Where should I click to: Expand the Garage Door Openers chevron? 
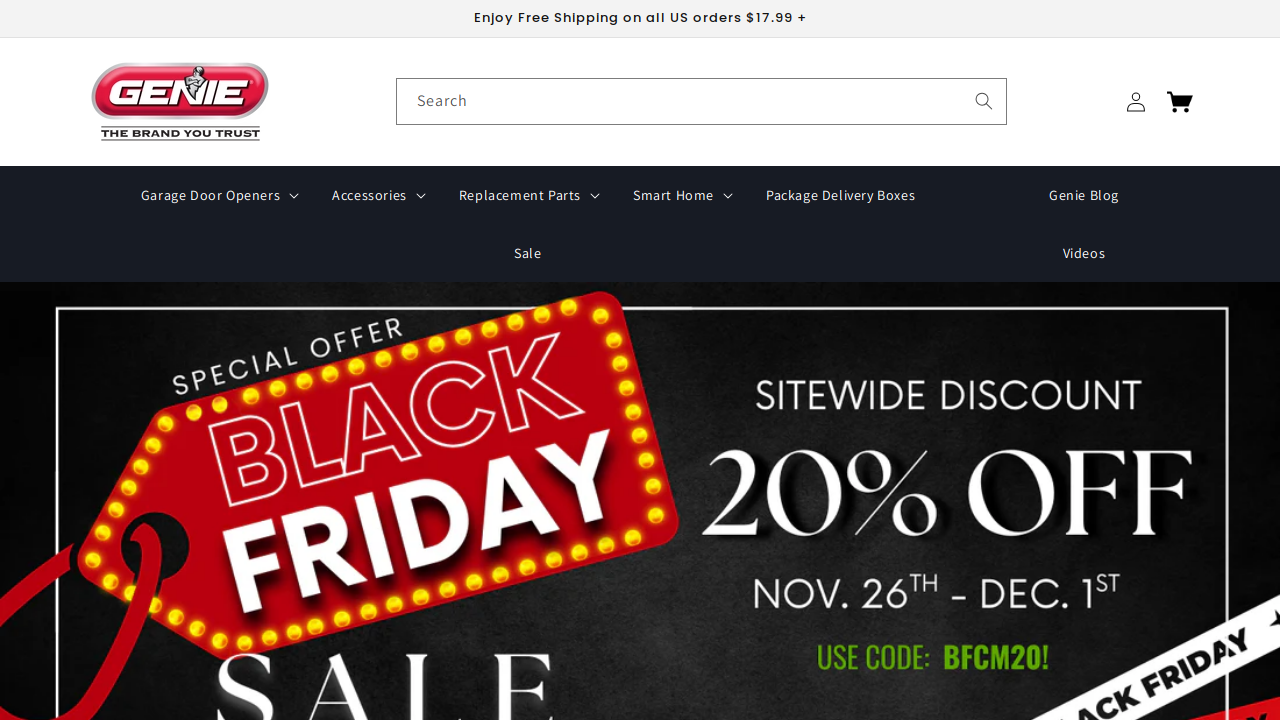(x=294, y=196)
